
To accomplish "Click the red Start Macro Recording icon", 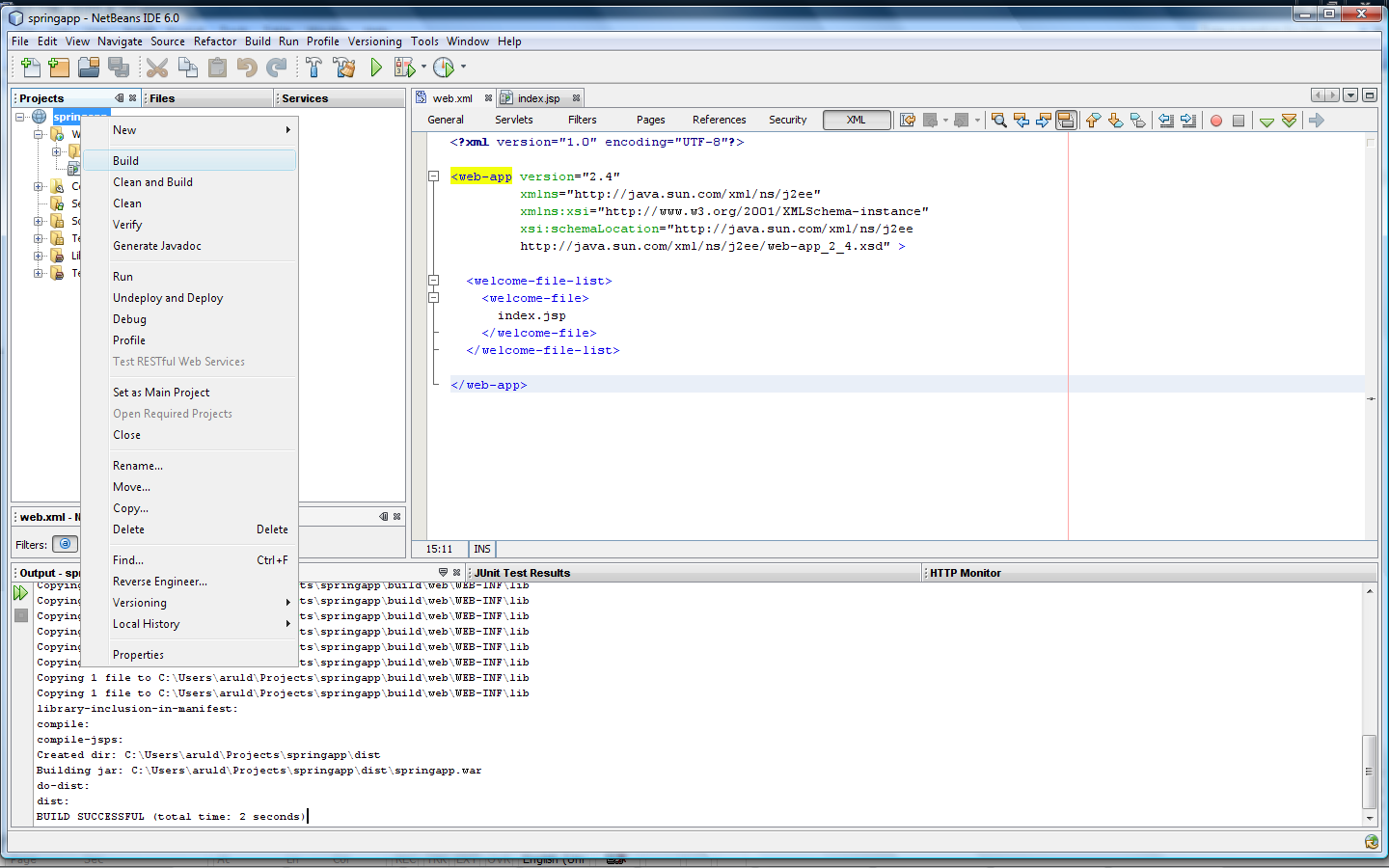I will coord(1216,121).
